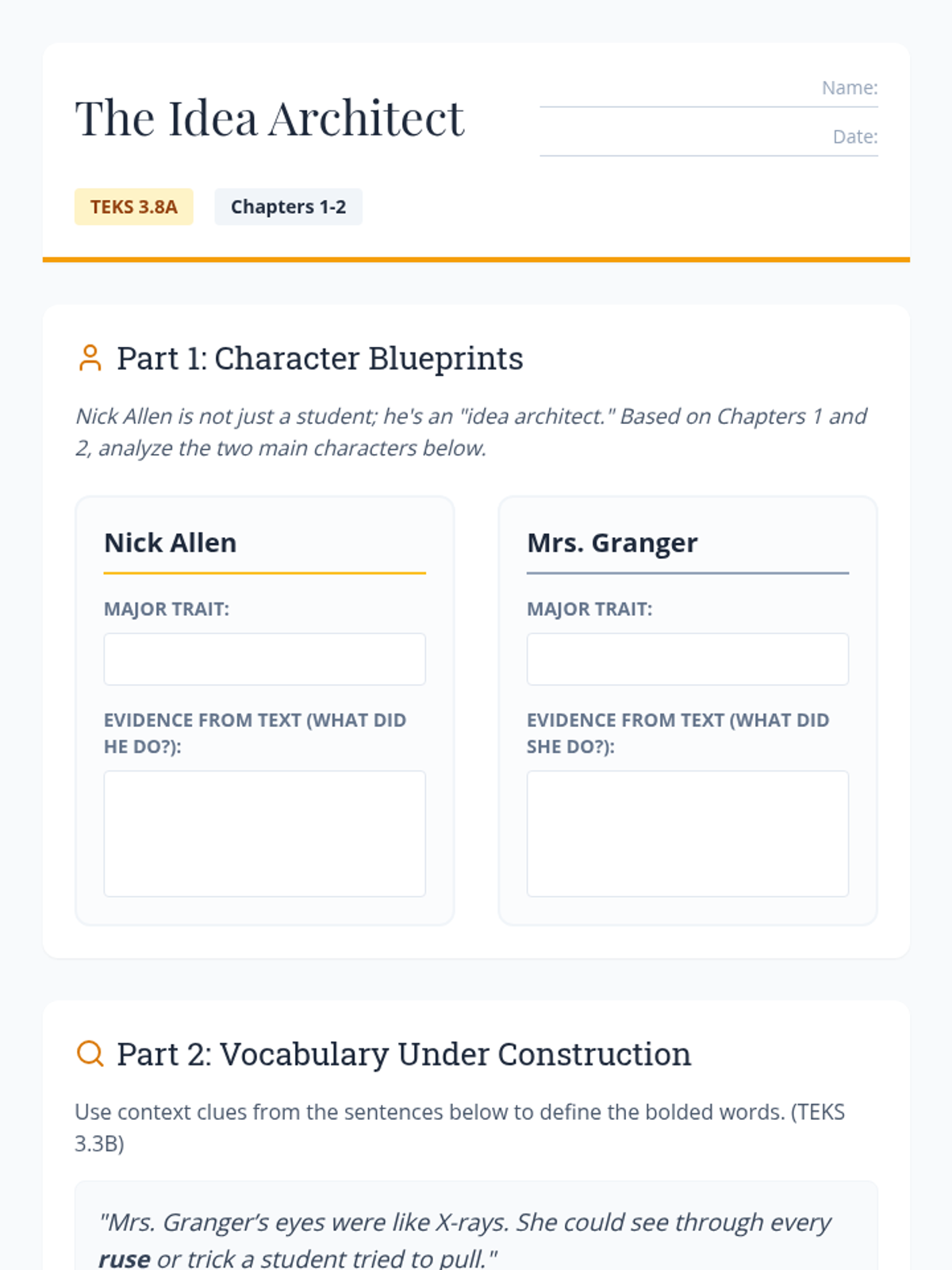Click Nick Allen's evidence from text box
The width and height of the screenshot is (952, 1270).
coord(265,833)
